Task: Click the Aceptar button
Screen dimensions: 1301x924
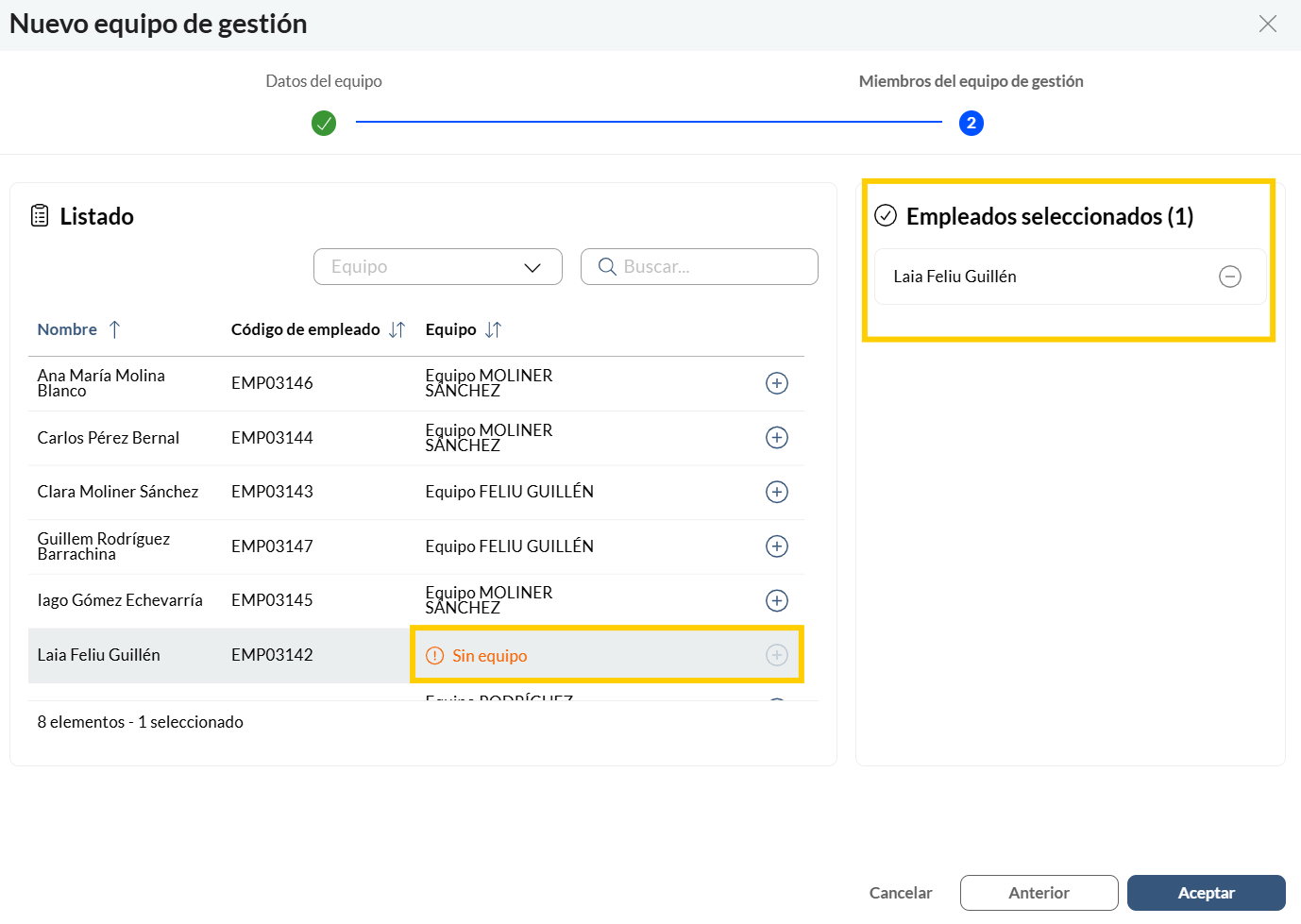Action: pyautogui.click(x=1207, y=893)
